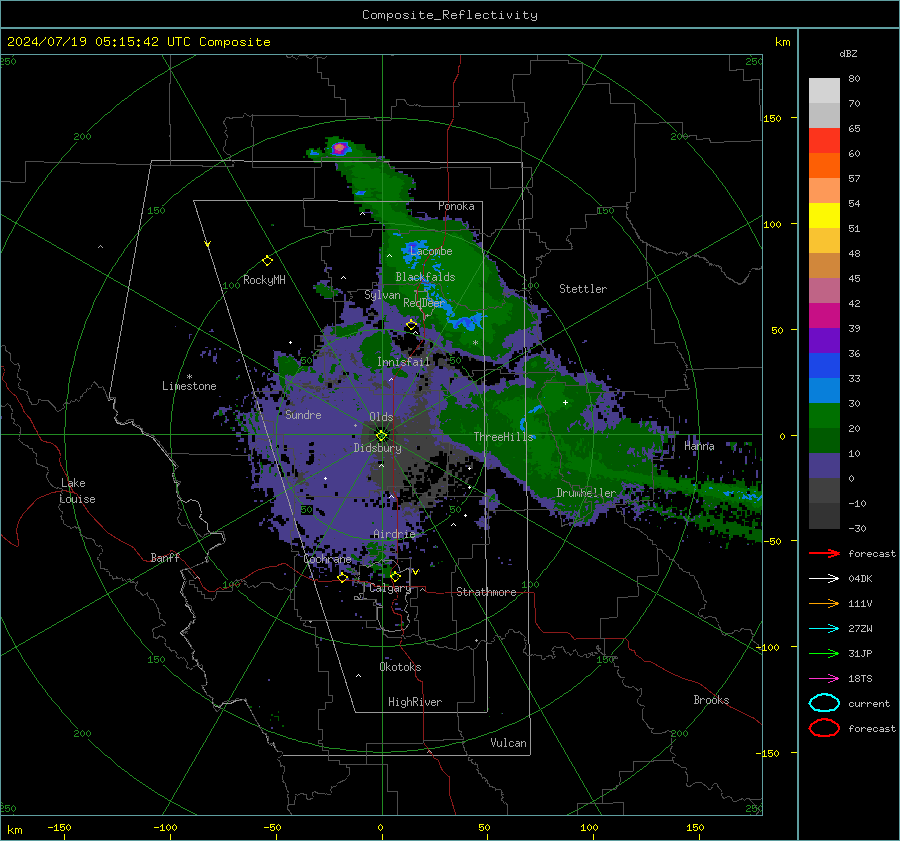Viewport: 900px width, 841px height.
Task: Click the asterisk marker above Limestone
Action: (189, 377)
